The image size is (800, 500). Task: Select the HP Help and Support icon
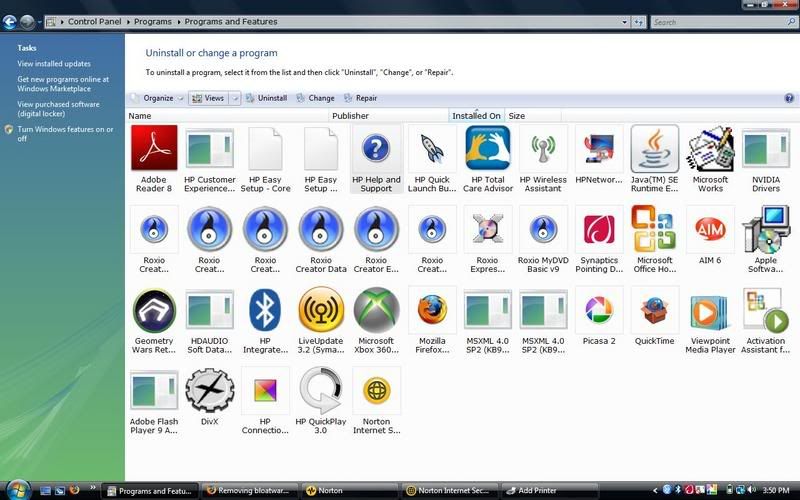[x=376, y=148]
